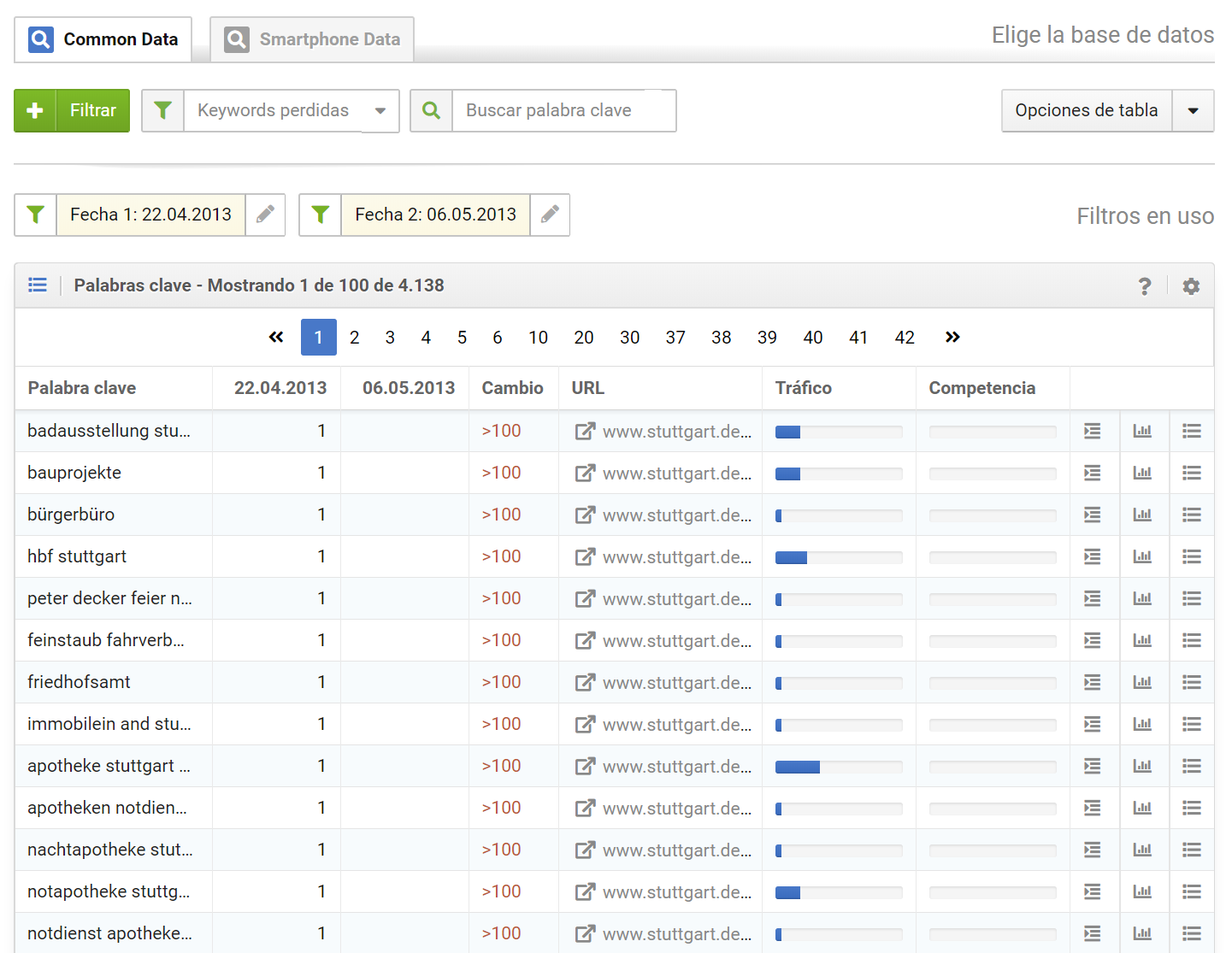
Task: Sort by the Competencia column header
Action: click(981, 388)
